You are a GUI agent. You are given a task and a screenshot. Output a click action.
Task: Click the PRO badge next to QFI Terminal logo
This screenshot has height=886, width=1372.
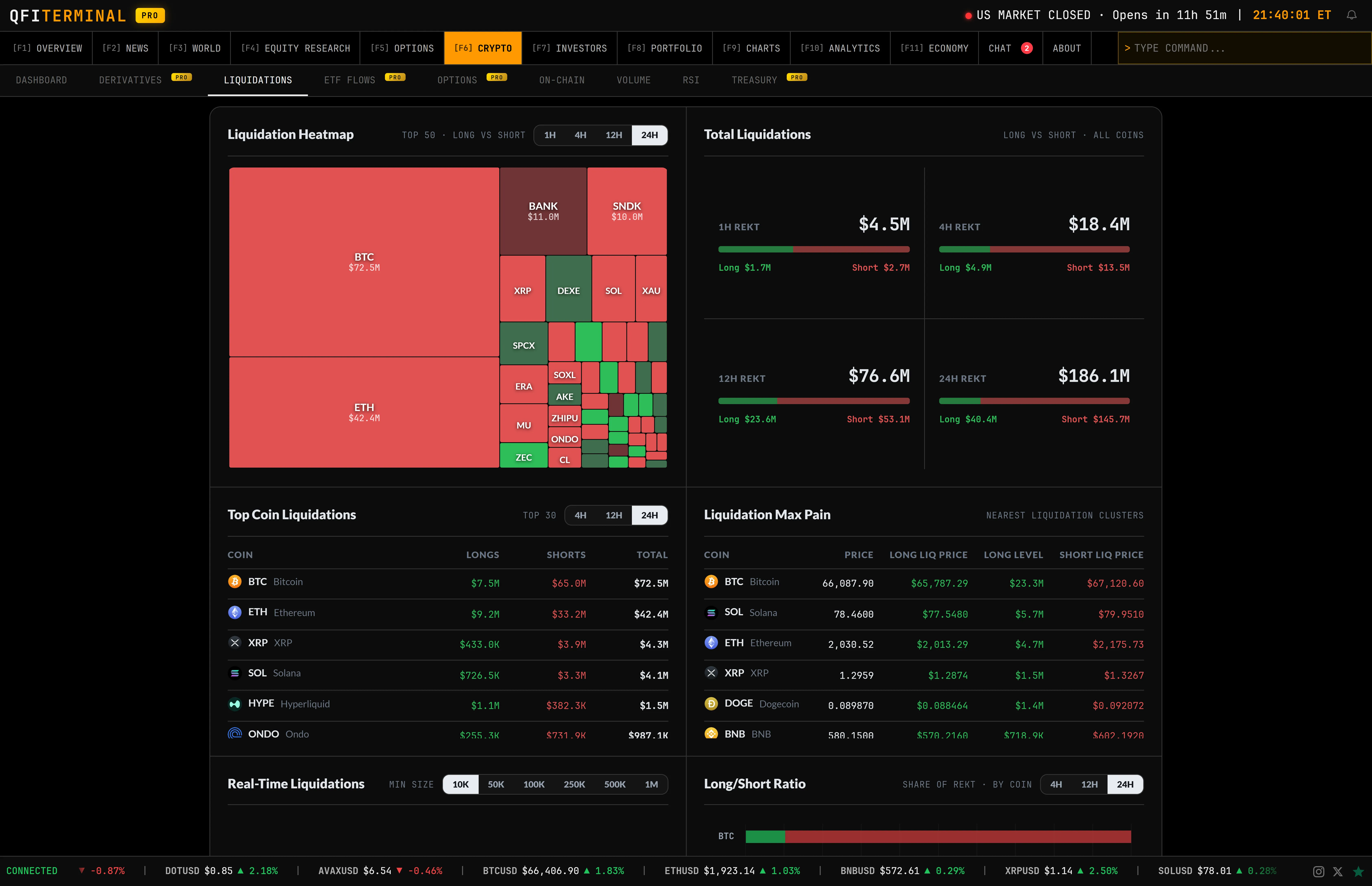click(x=150, y=15)
